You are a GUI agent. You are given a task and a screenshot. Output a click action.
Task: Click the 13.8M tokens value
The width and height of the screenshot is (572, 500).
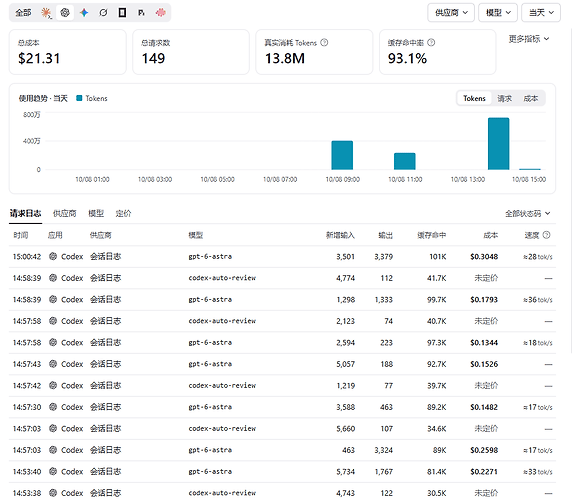285,58
